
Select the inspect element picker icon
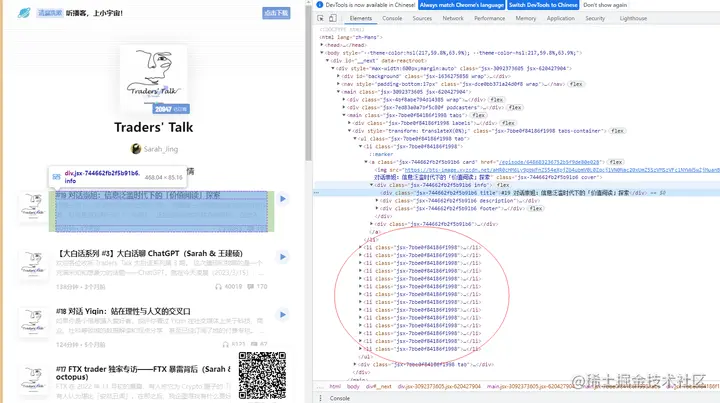[x=321, y=18]
